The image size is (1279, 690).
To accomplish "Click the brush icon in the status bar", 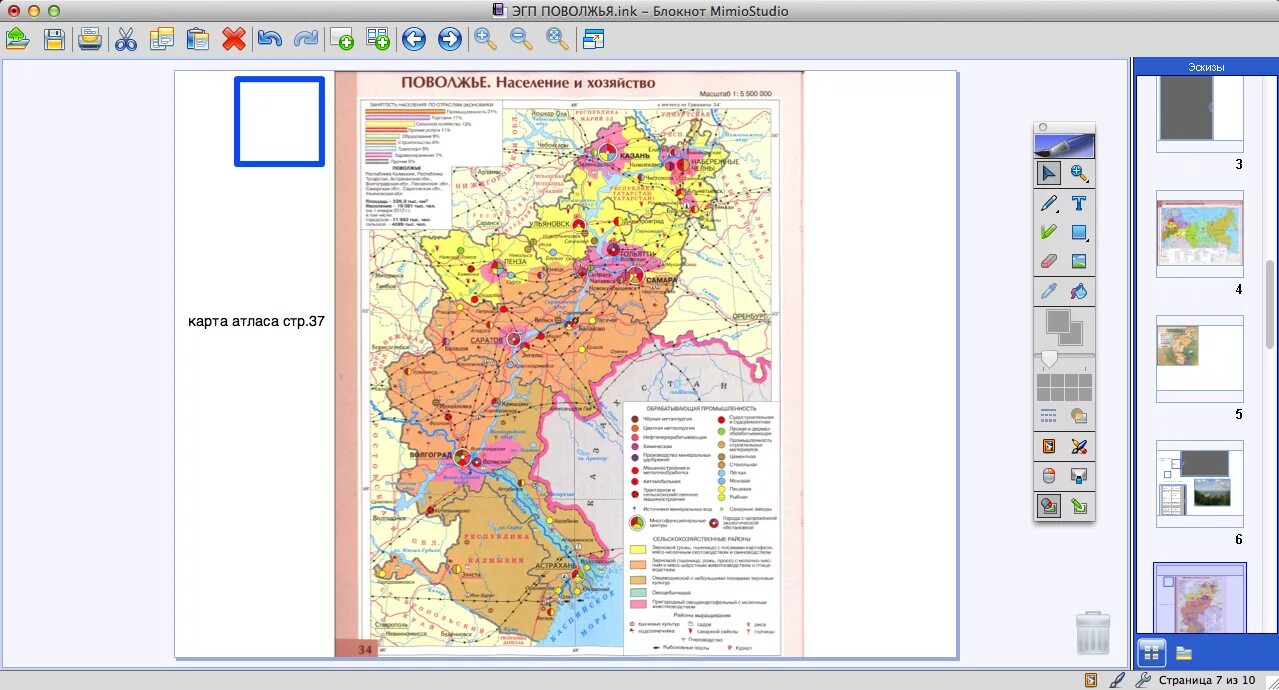I will [x=1118, y=680].
